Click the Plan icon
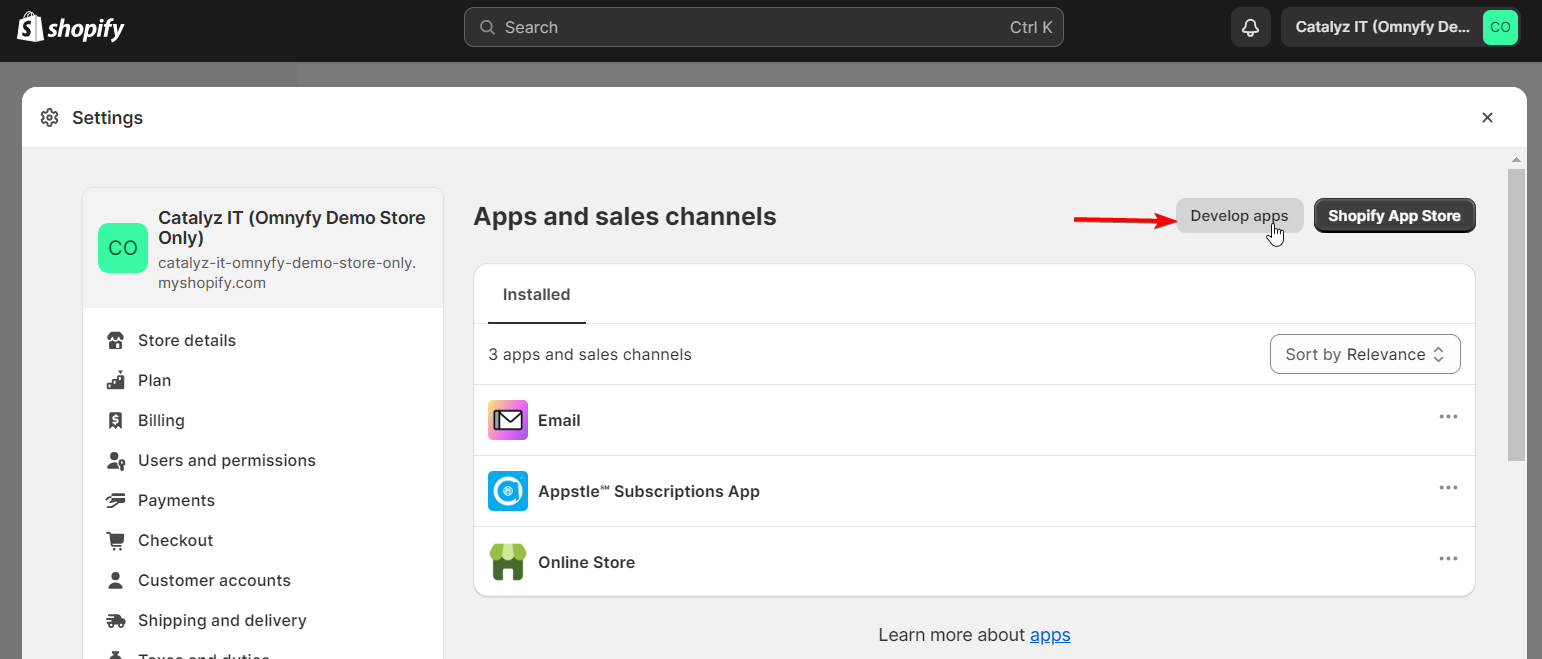Image resolution: width=1542 pixels, height=659 pixels. (116, 380)
